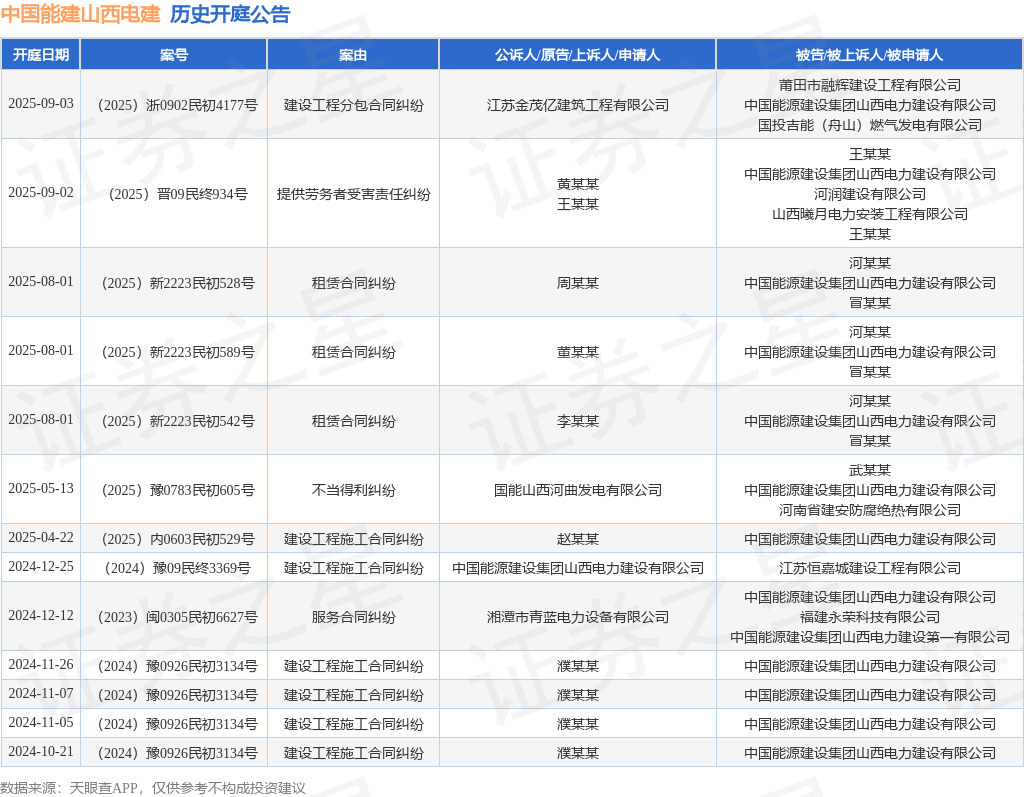Select the date cell 2025-05-13
Screen dimensions: 1024x797
[x=40, y=489]
